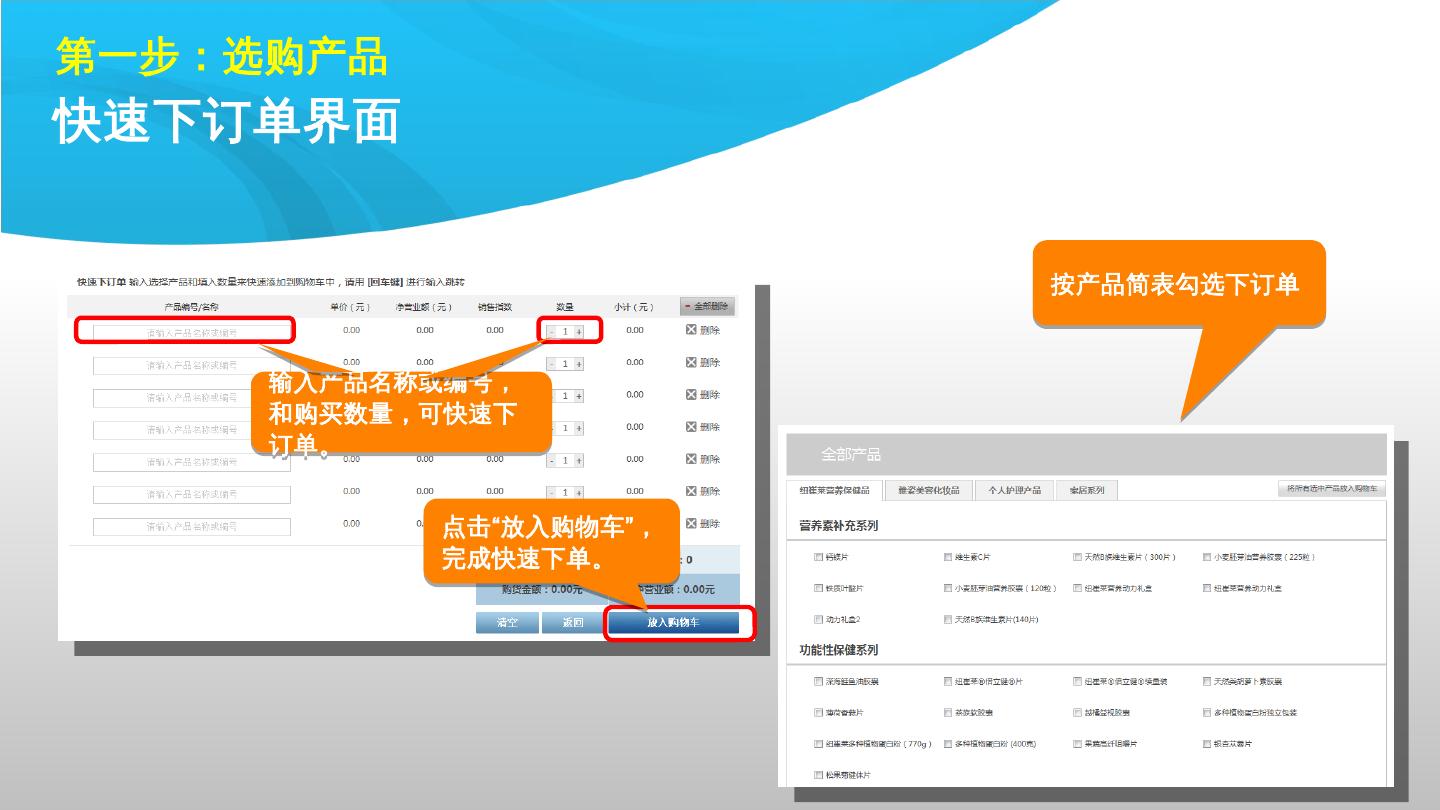Tick the 天然类胡萝卜素胶囊 checkbox
Image resolution: width=1440 pixels, height=810 pixels.
click(x=1207, y=681)
